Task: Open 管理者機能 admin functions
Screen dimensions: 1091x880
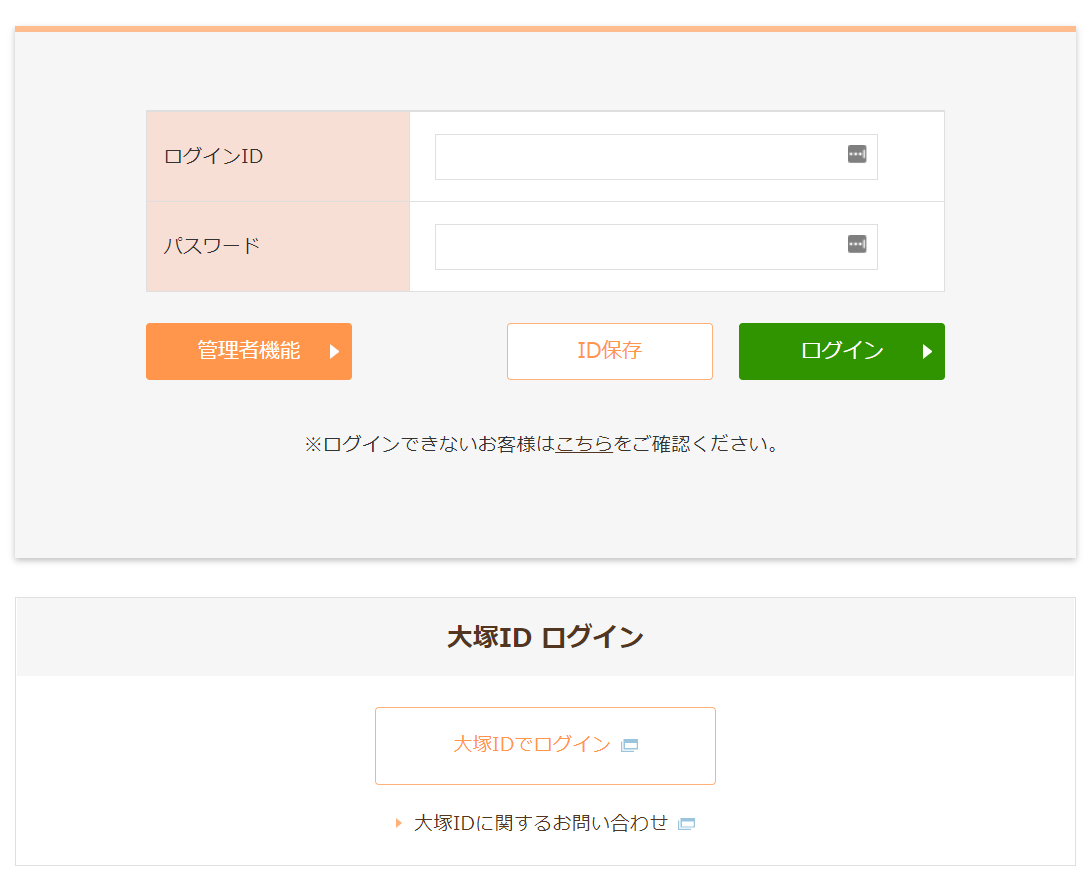Action: (x=249, y=351)
